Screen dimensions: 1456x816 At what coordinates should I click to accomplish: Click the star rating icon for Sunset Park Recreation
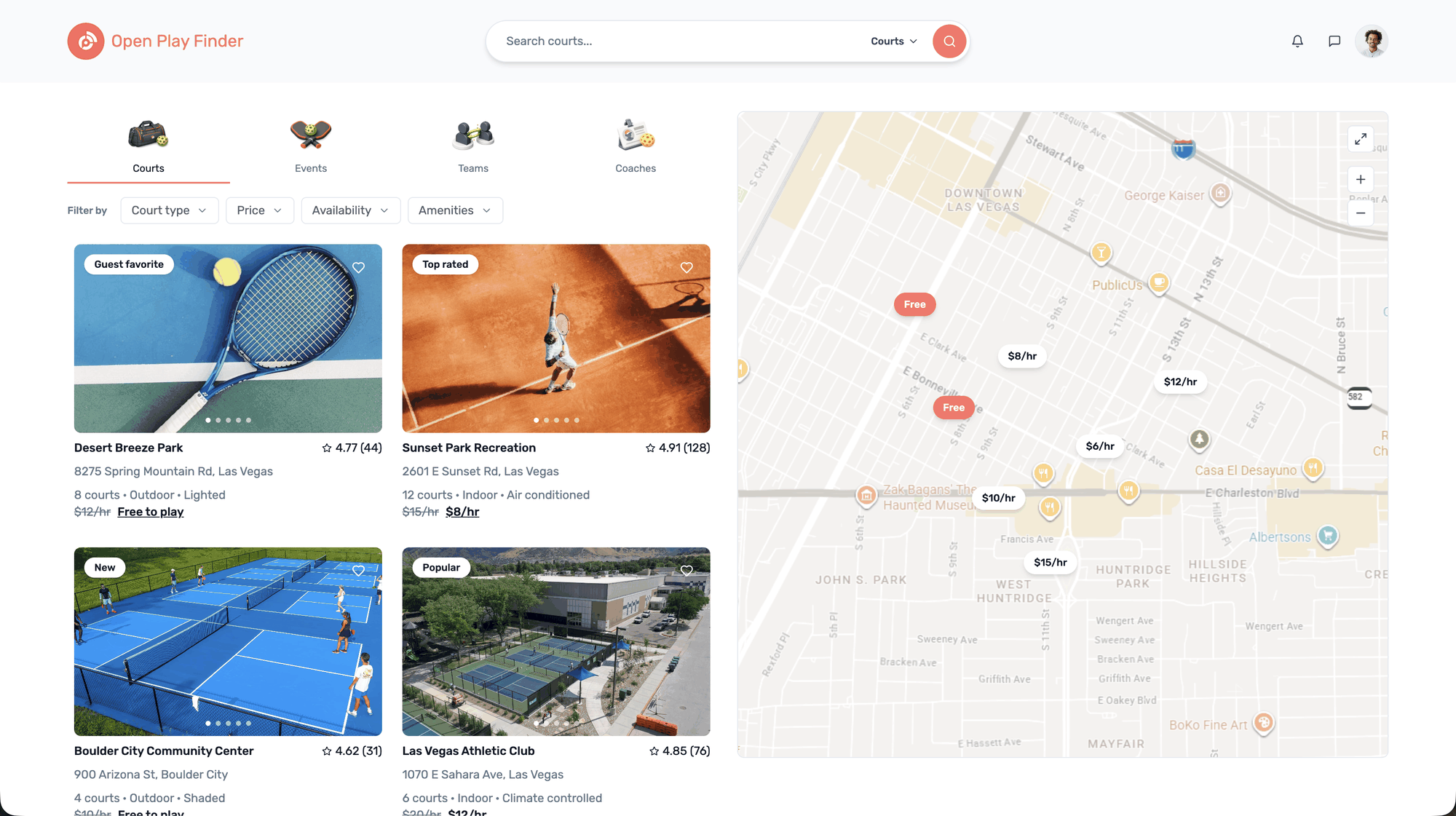click(650, 448)
